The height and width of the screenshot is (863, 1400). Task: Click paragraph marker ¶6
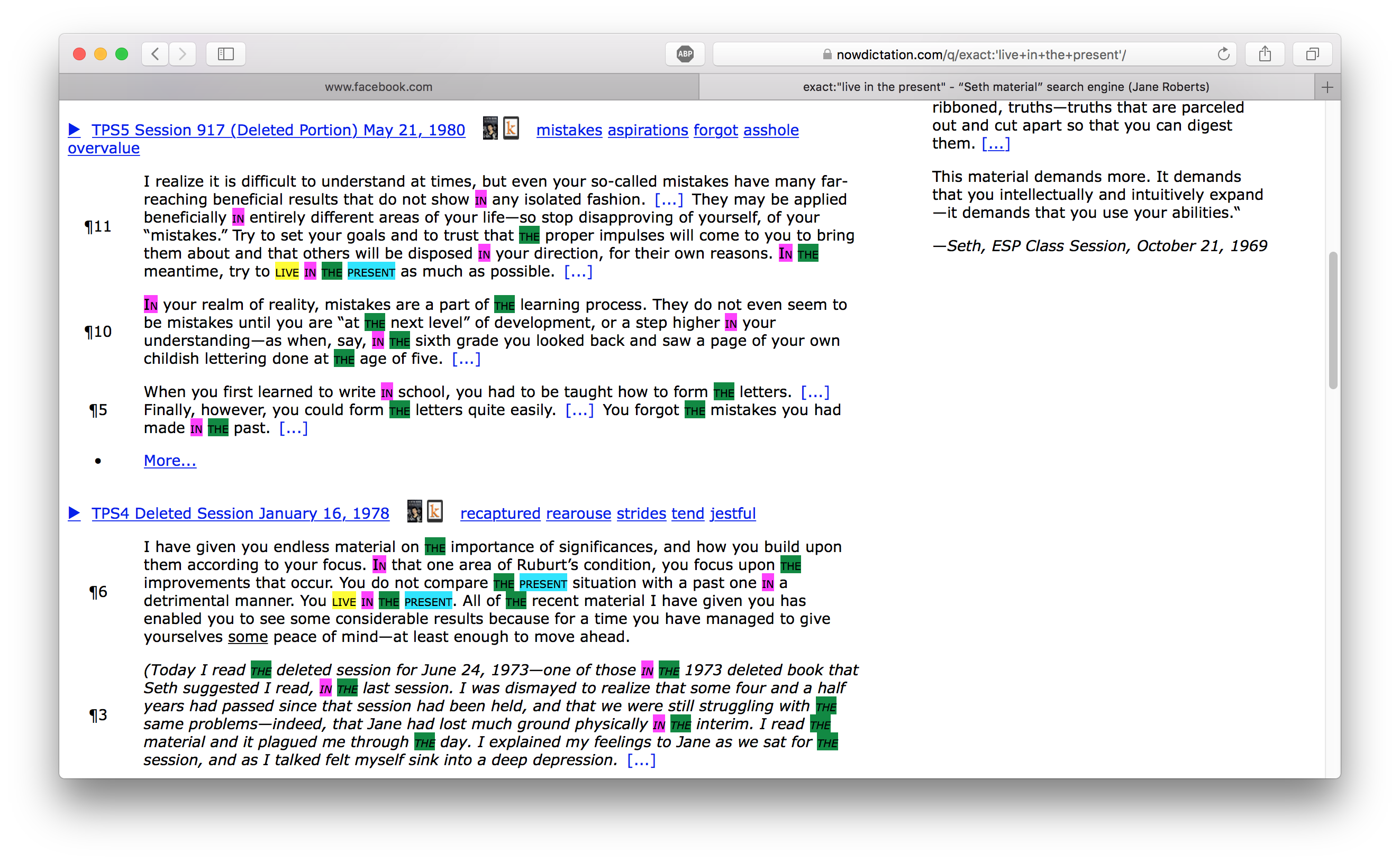[98, 592]
